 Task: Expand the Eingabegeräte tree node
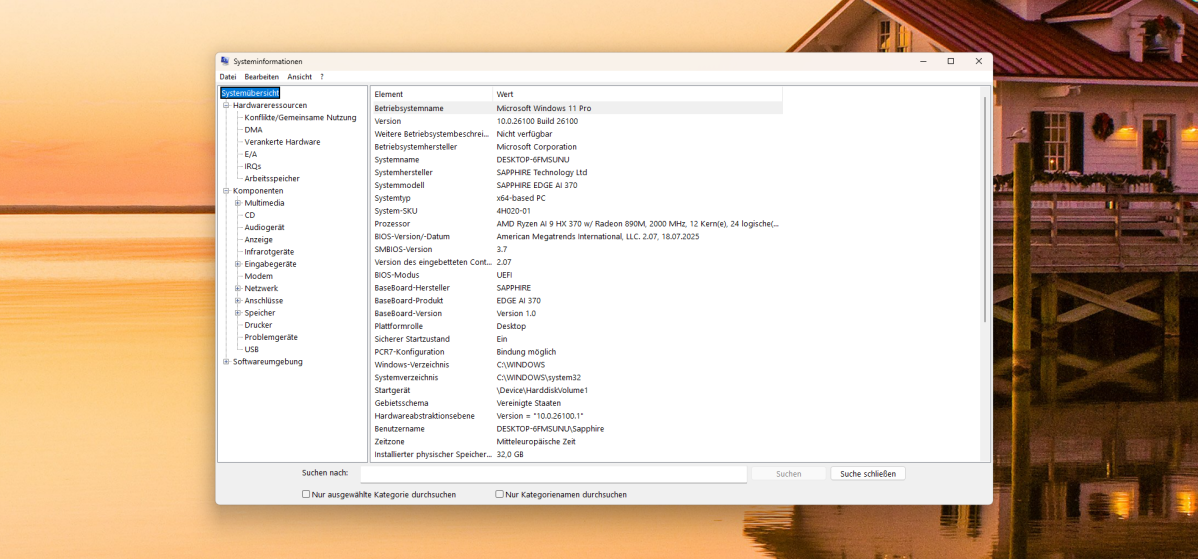238,264
